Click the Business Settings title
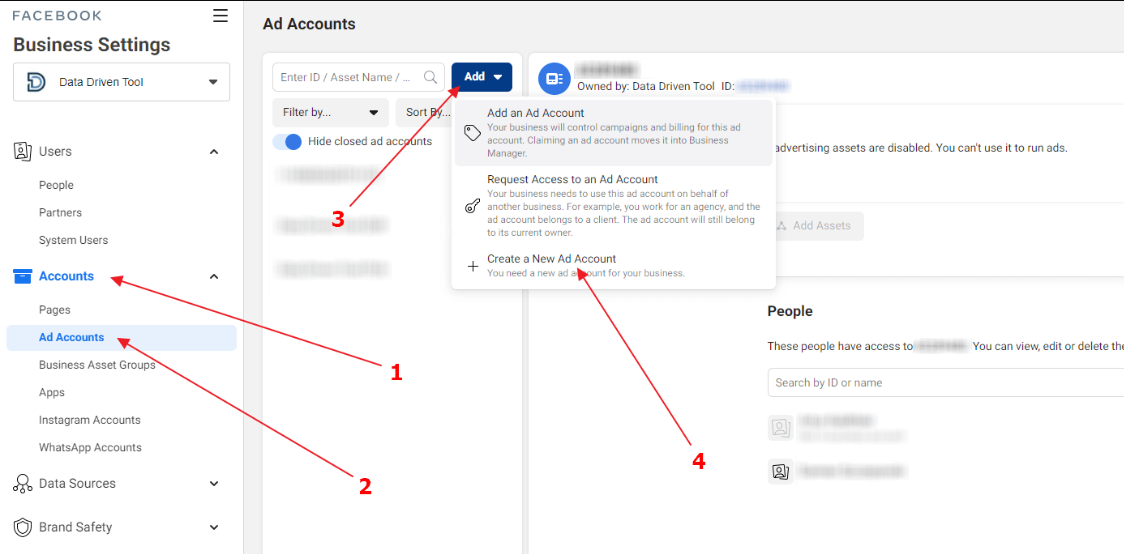Screen dimensions: 1124x554 click(x=92, y=44)
